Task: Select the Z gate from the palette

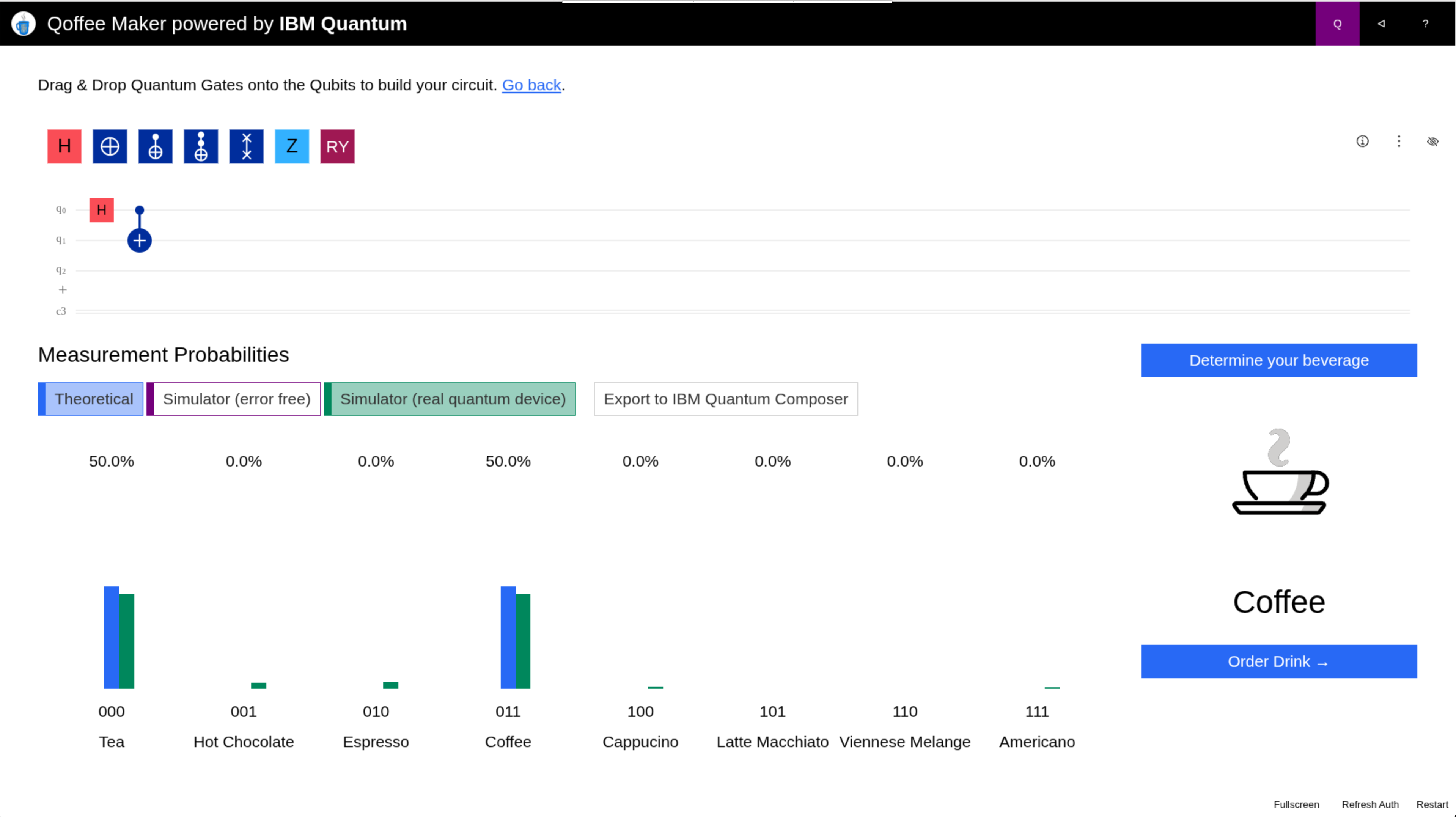Action: (x=292, y=146)
